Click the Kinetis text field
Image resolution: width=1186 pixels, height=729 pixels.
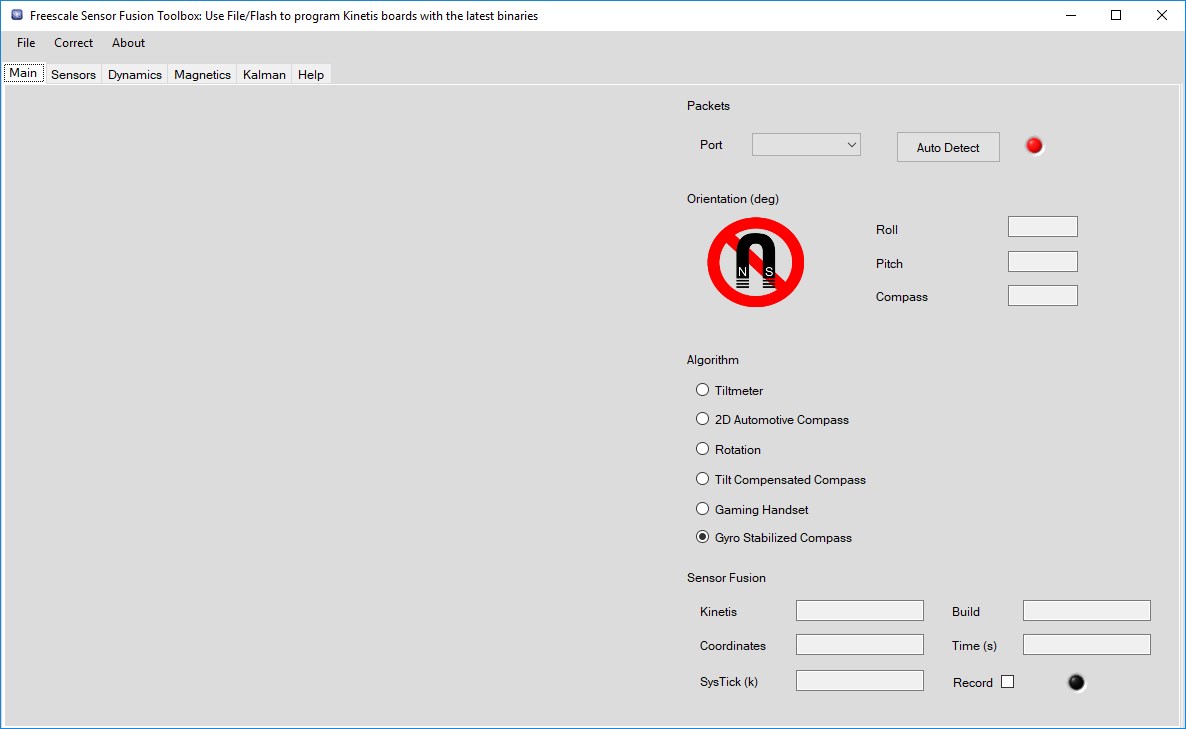tap(859, 610)
